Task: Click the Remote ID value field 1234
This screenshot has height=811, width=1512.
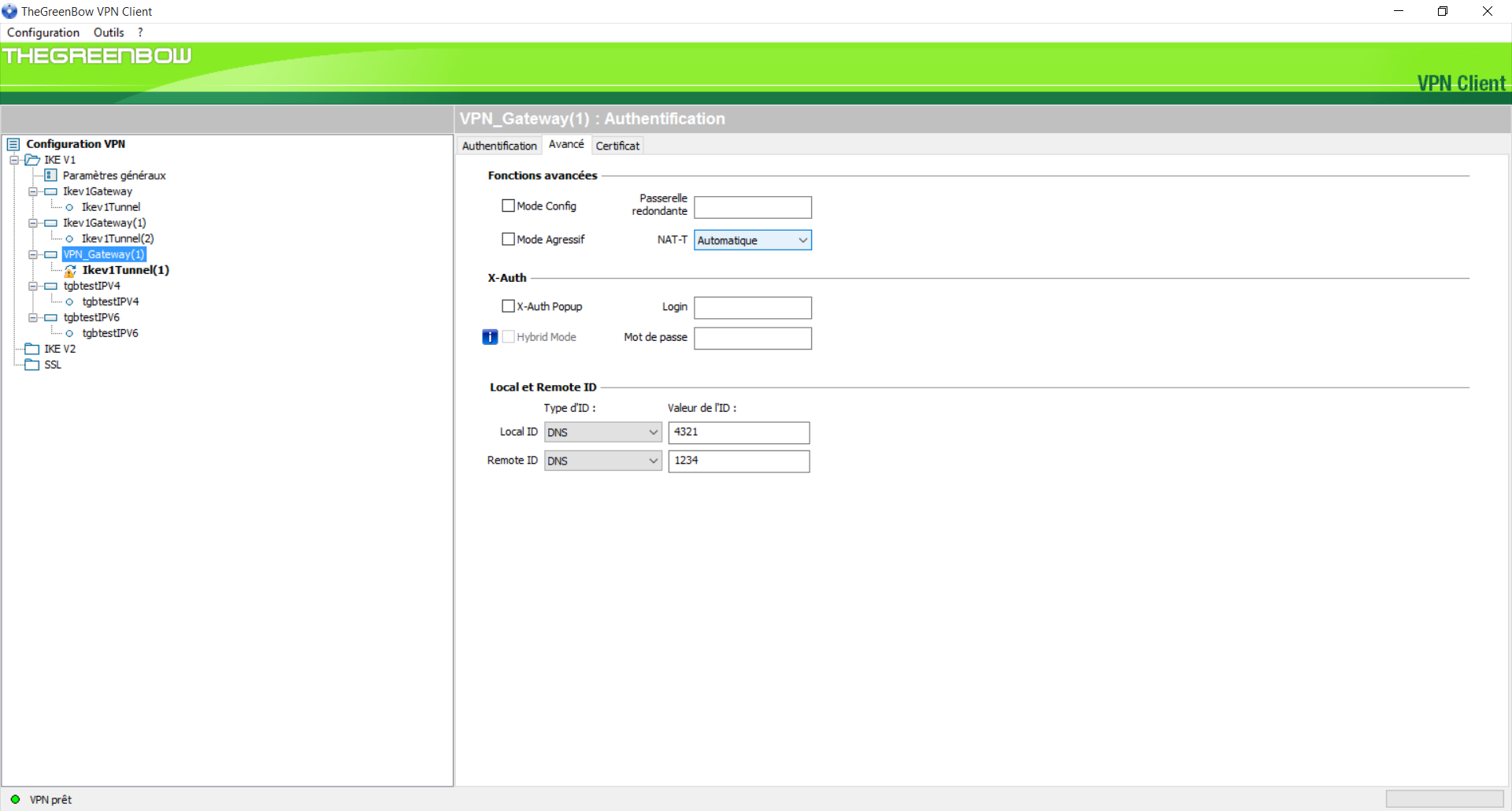Action: [x=739, y=461]
